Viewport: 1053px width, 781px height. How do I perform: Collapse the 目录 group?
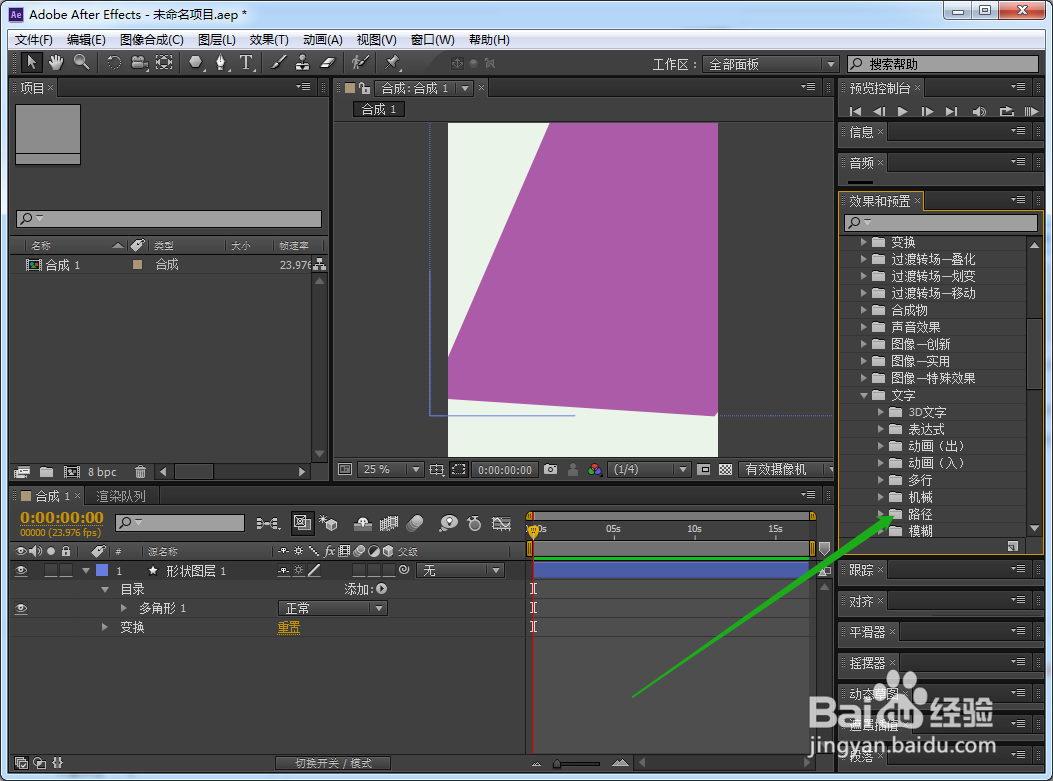click(x=105, y=590)
